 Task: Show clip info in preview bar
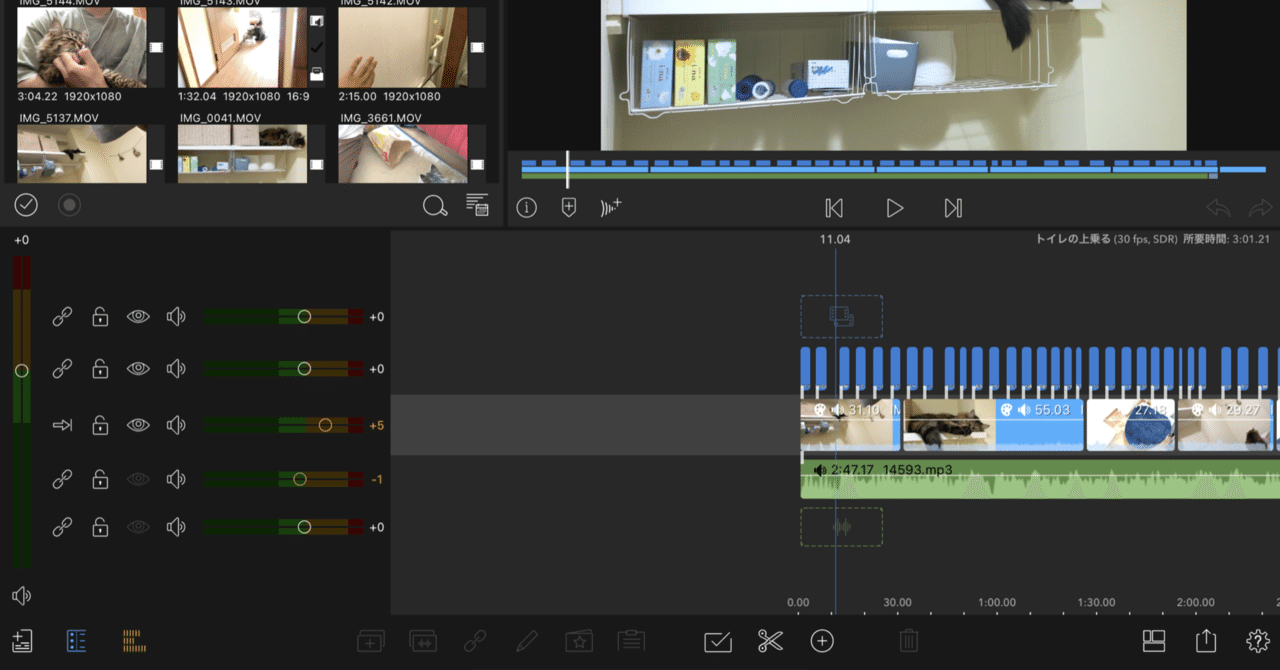pyautogui.click(x=527, y=208)
